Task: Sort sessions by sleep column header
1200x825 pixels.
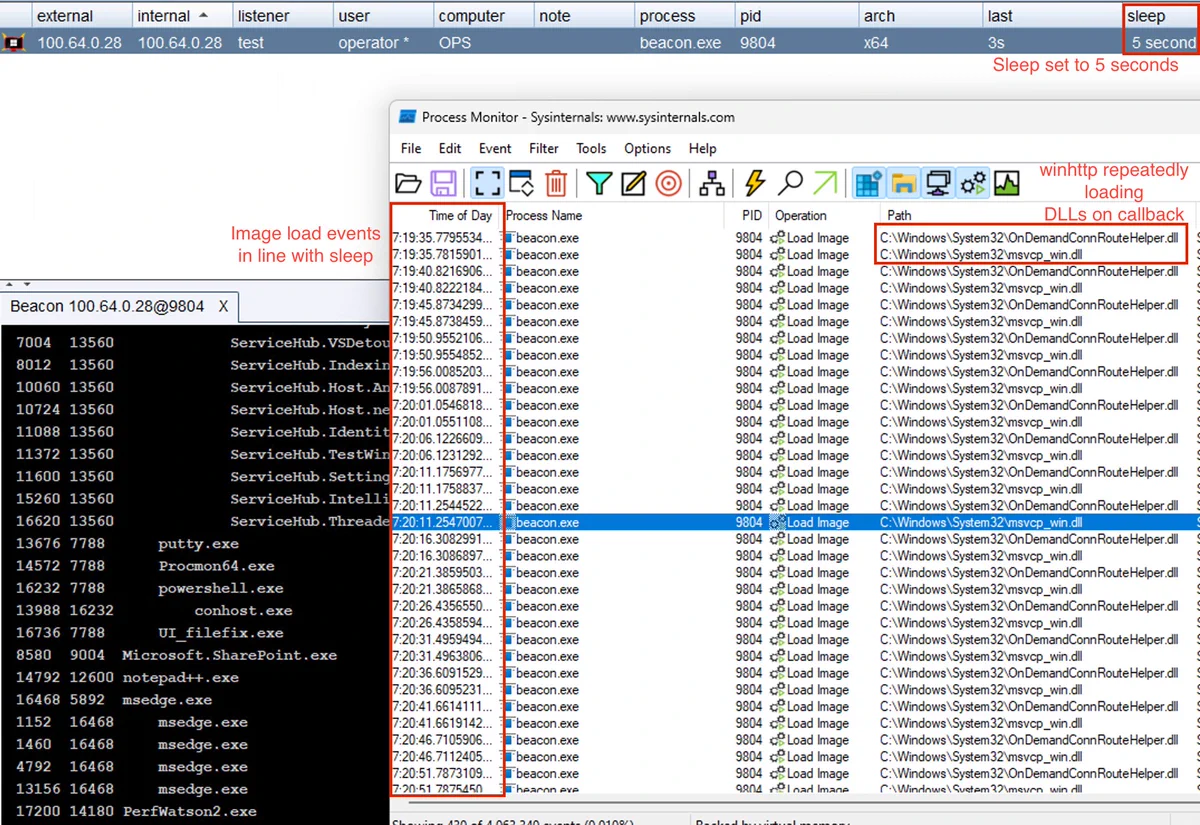Action: coord(1160,16)
